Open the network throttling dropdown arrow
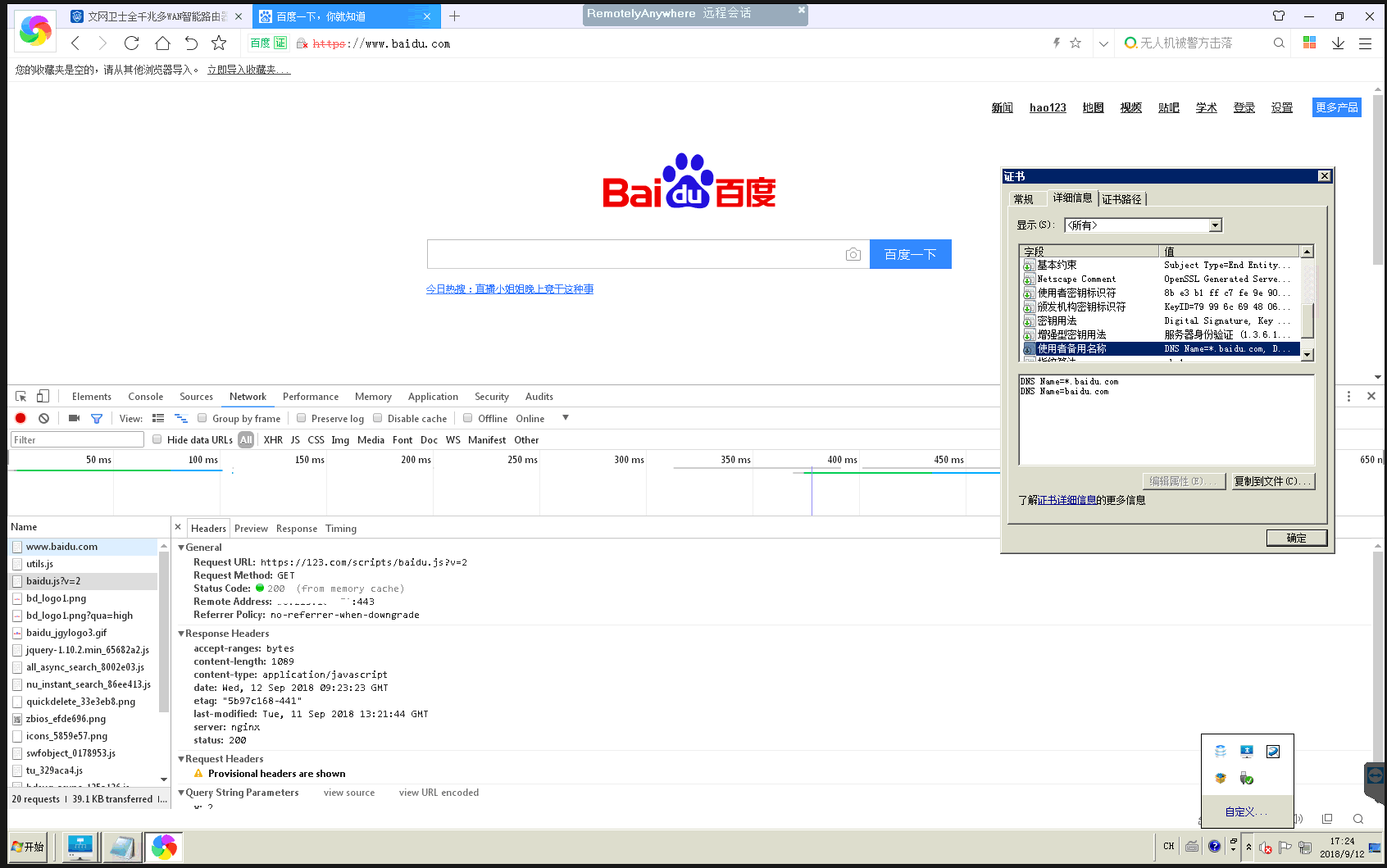 566,418
